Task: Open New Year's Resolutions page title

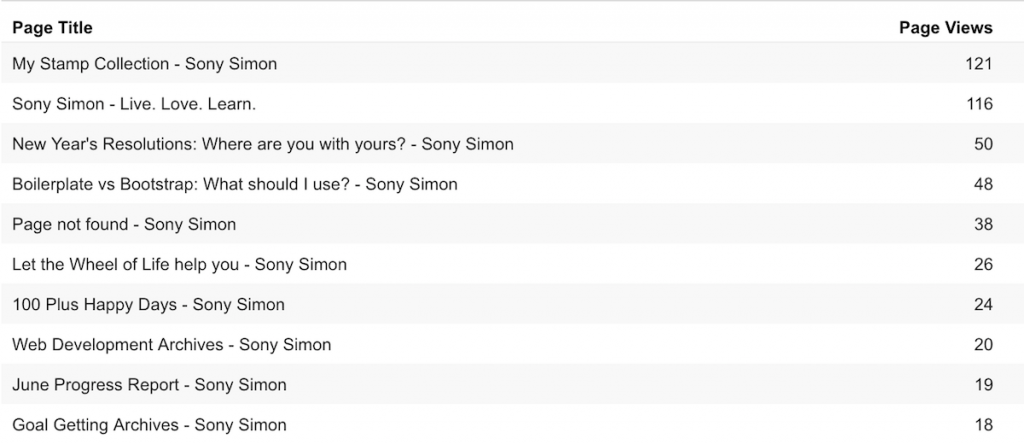Action: pyautogui.click(x=263, y=144)
